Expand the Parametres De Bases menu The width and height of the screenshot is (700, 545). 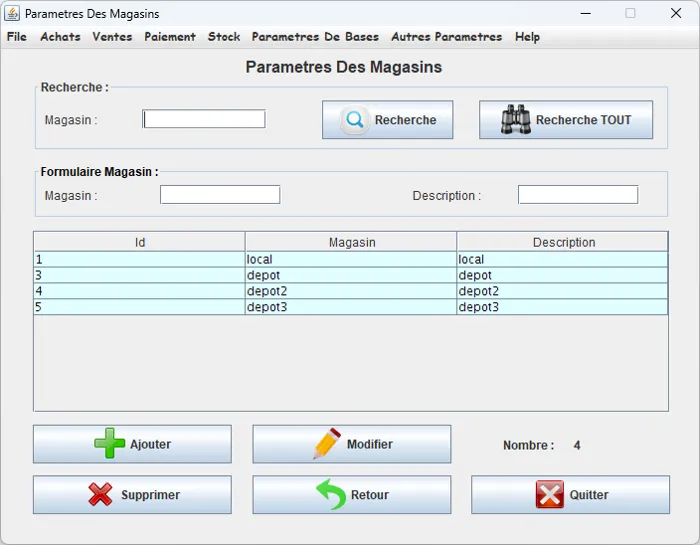point(315,37)
